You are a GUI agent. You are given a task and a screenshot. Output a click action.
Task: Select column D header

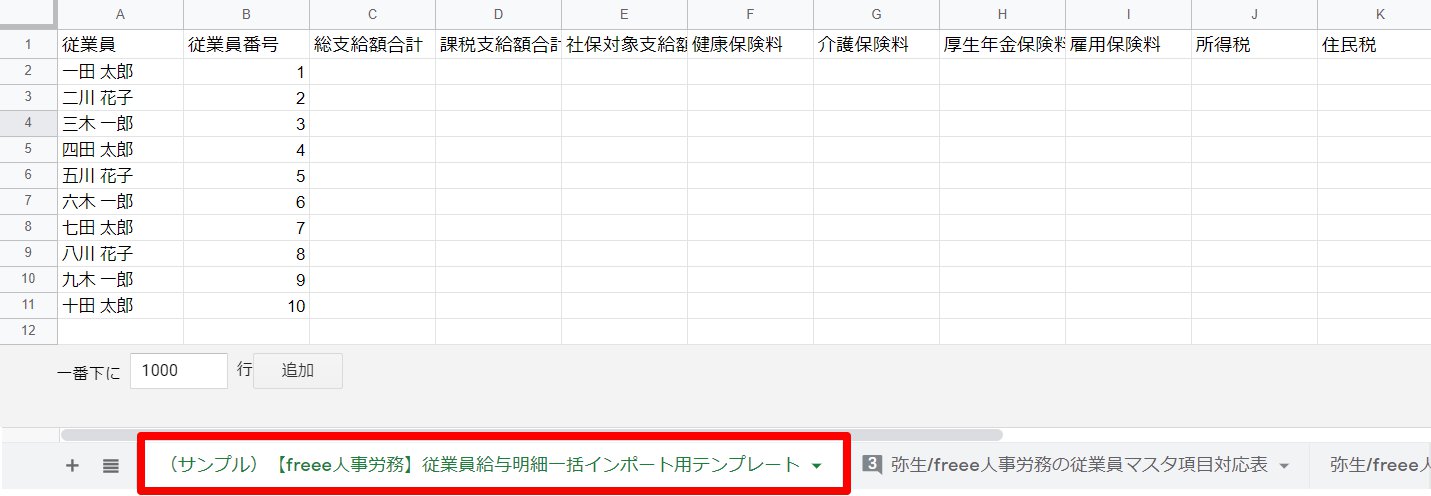(498, 14)
